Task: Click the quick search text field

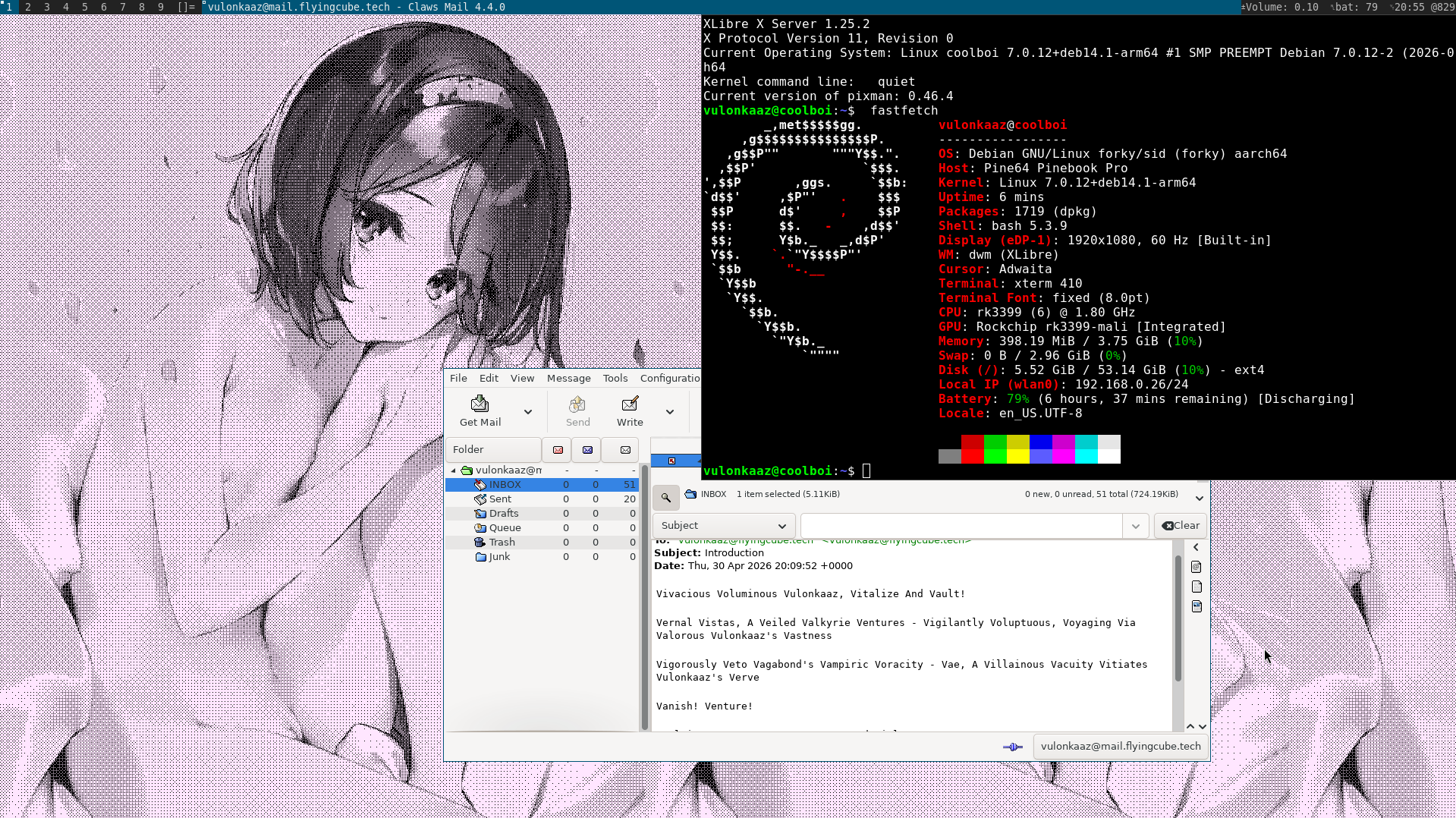Action: tap(961, 526)
